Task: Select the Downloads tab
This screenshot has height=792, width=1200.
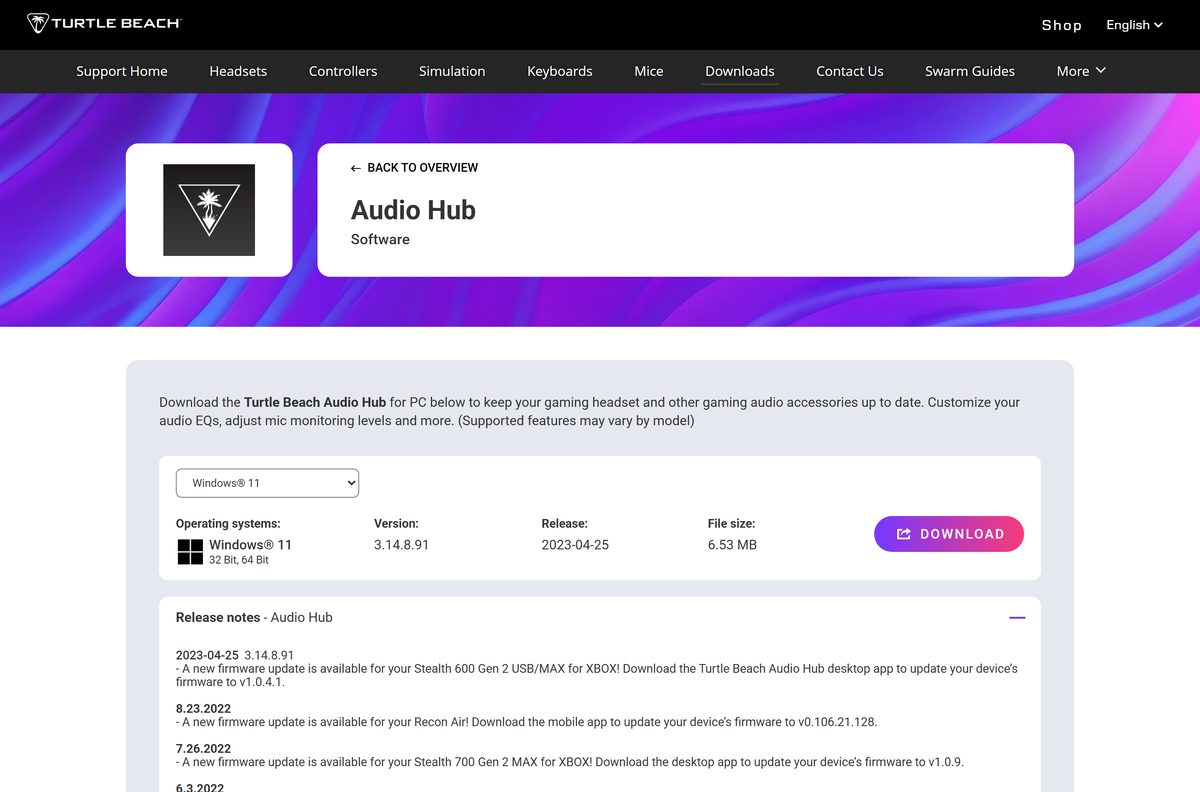Action: (740, 71)
